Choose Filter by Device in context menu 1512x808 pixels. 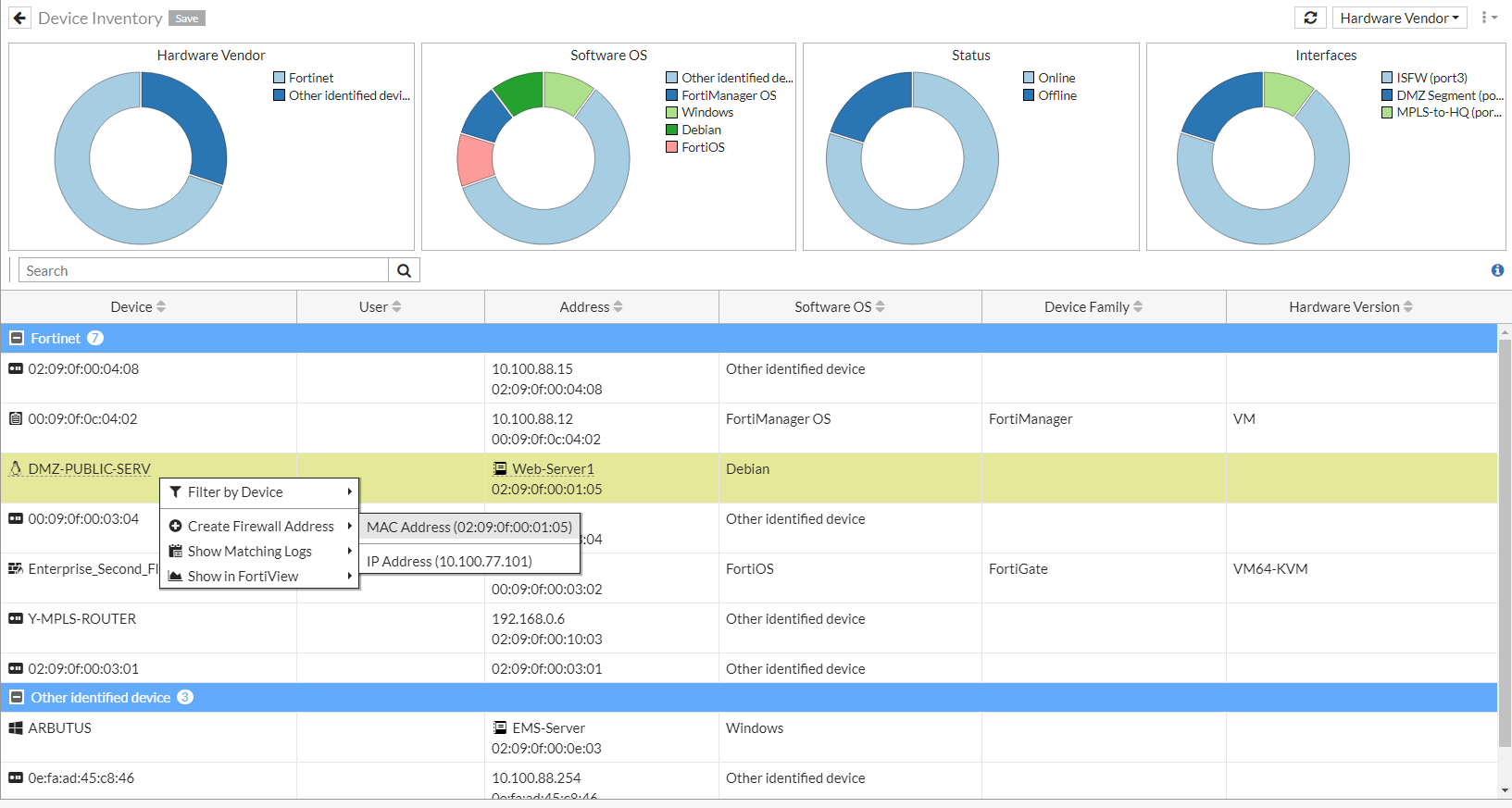[x=259, y=492]
